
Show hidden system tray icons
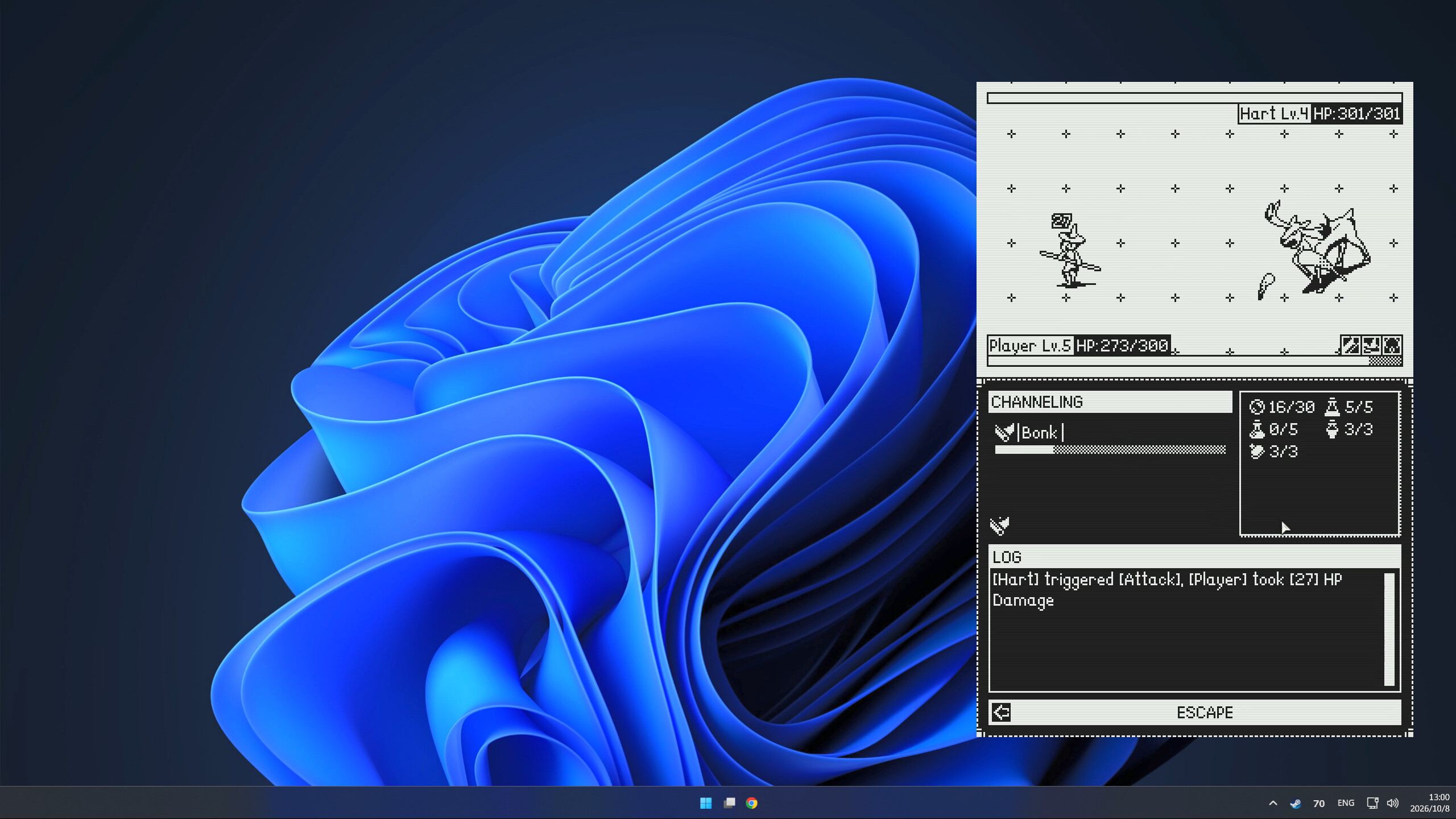tap(1273, 803)
